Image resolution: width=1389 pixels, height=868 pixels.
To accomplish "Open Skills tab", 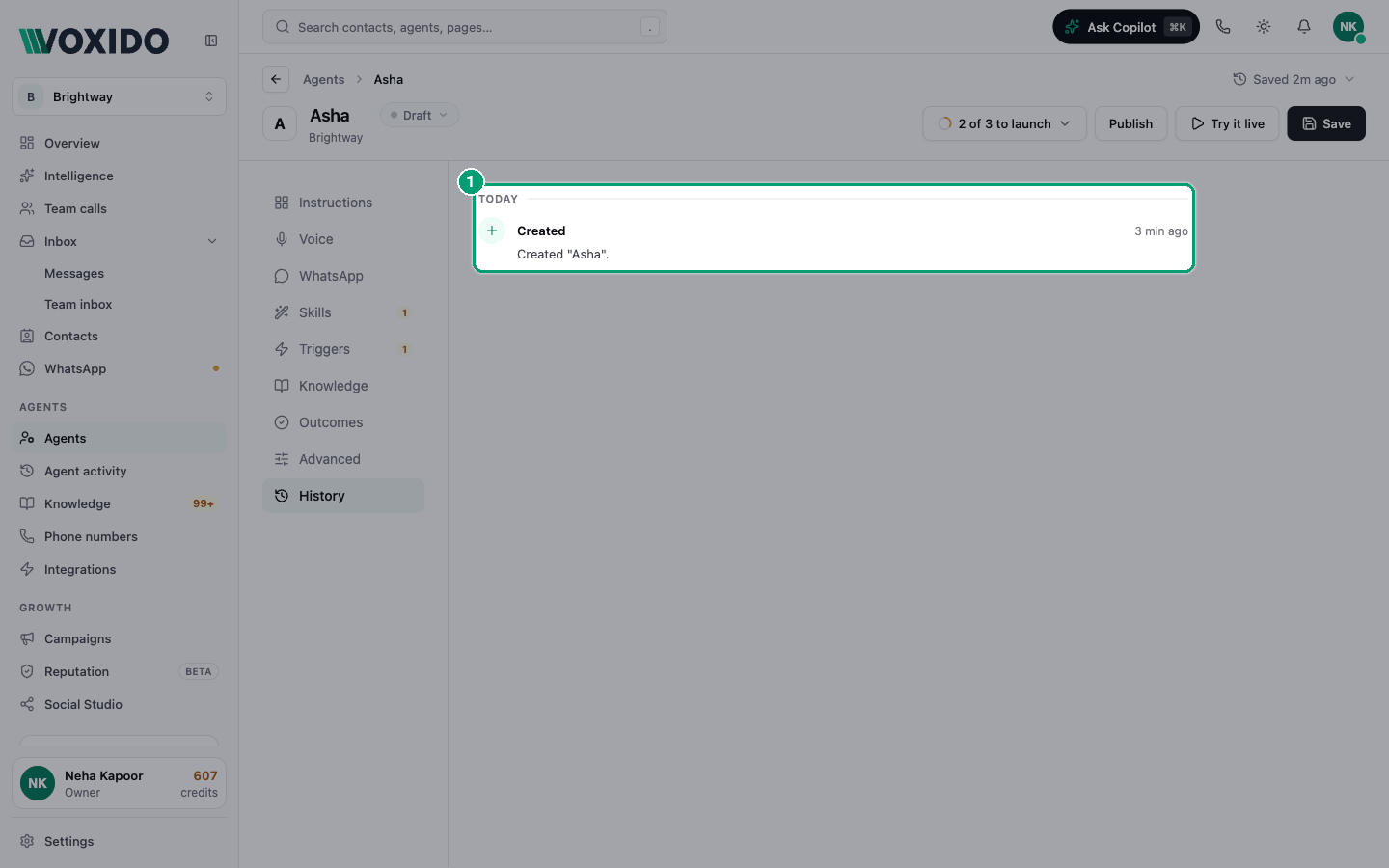I will (x=343, y=312).
